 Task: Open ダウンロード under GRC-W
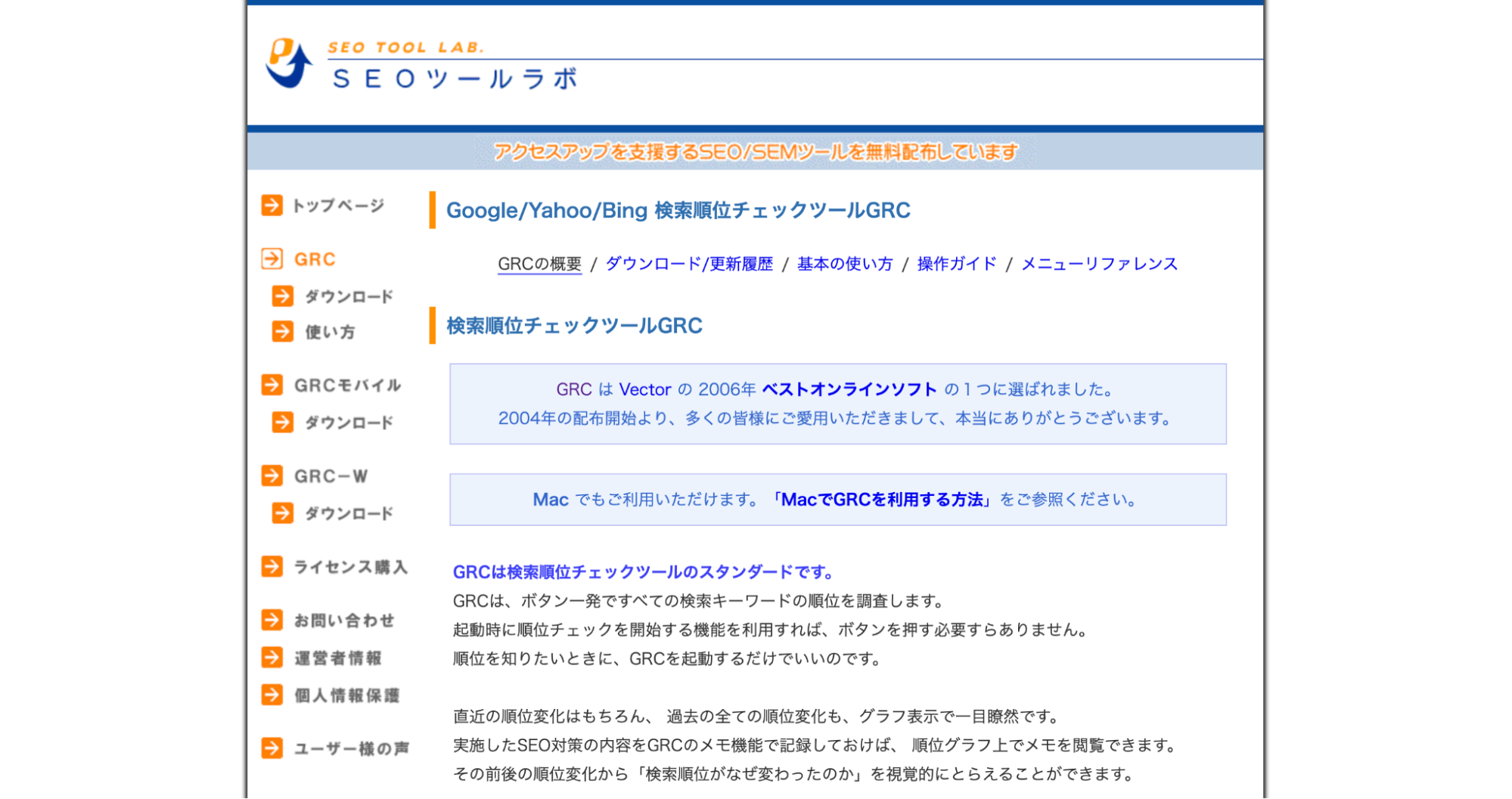[349, 513]
